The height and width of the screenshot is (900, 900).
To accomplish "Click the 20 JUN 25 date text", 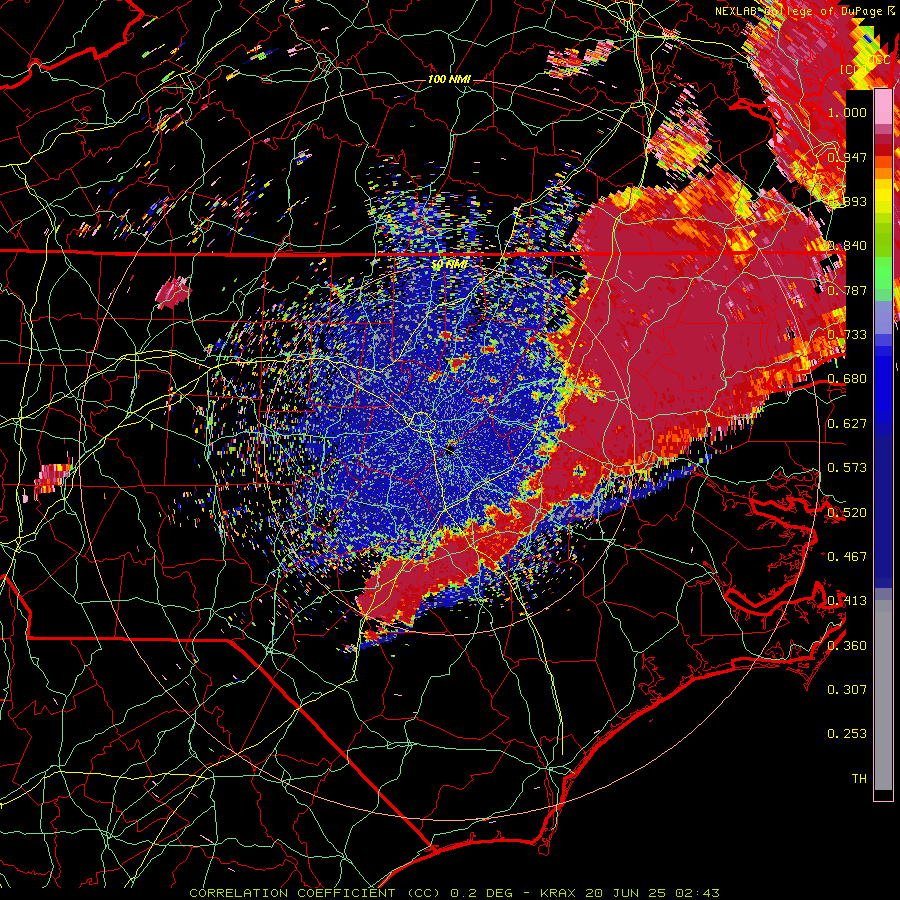I will [627, 893].
